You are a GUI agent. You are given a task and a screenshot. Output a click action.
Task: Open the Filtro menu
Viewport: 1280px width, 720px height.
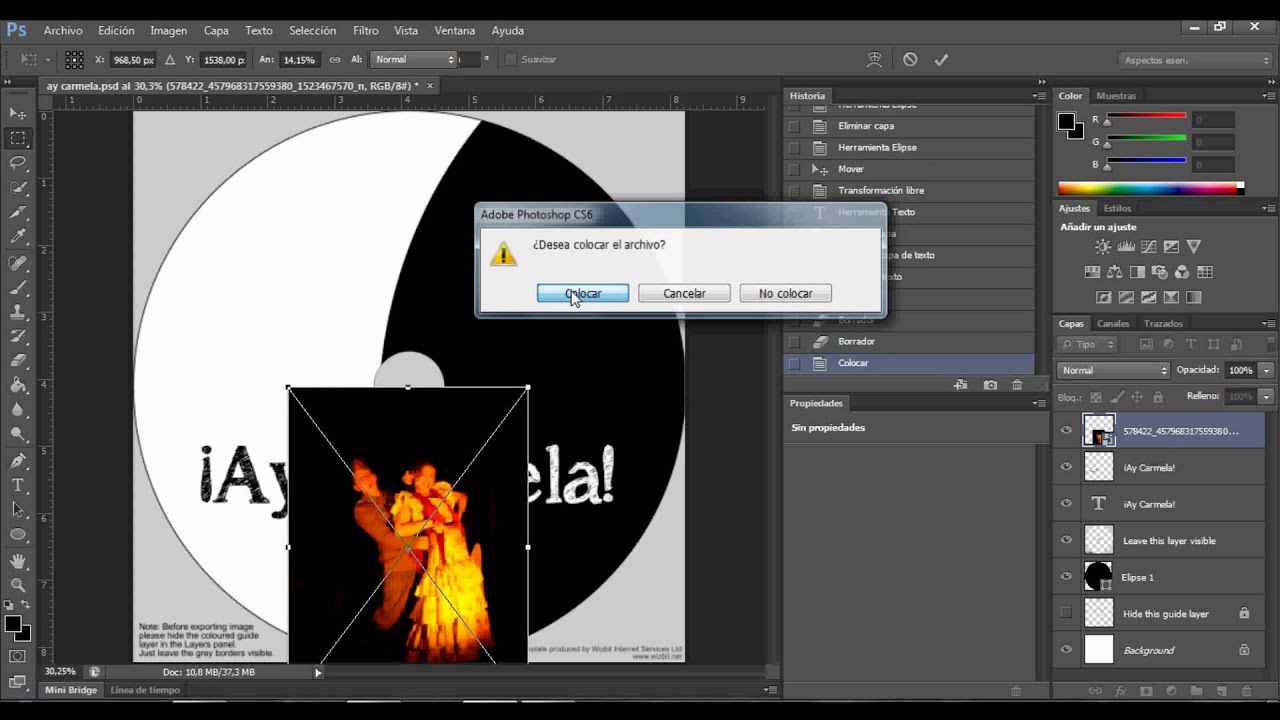pos(365,31)
